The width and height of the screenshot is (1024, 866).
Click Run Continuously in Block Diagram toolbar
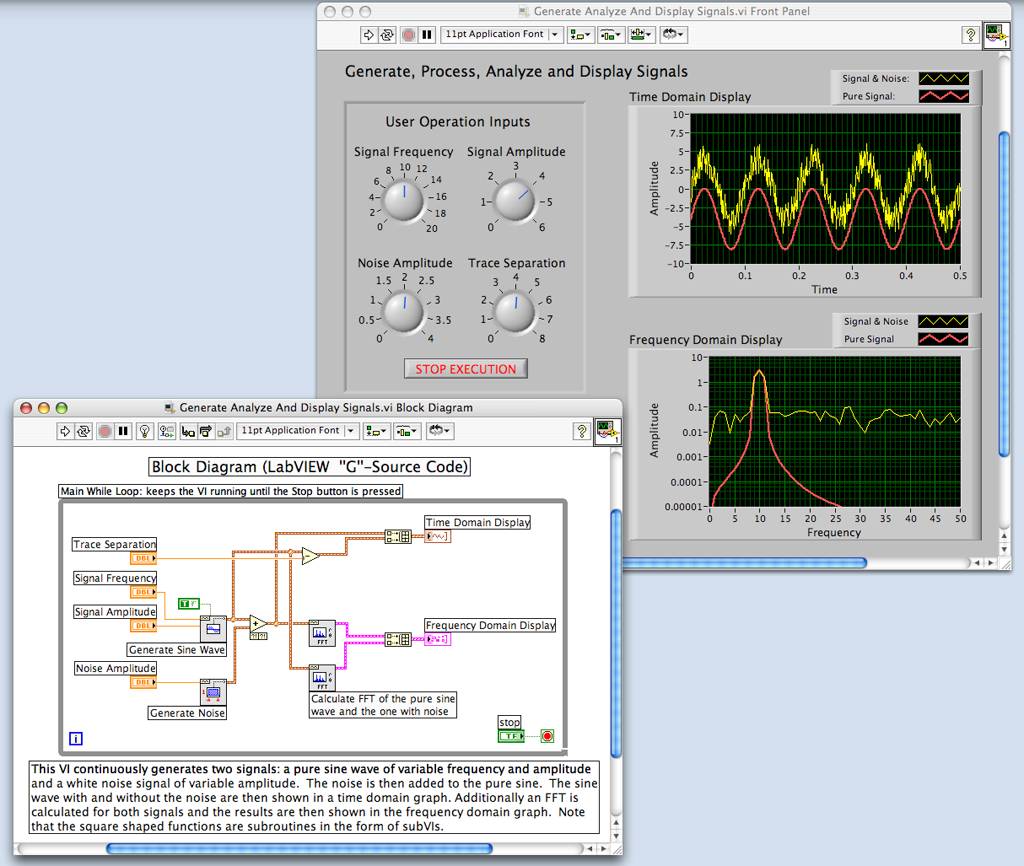point(85,431)
